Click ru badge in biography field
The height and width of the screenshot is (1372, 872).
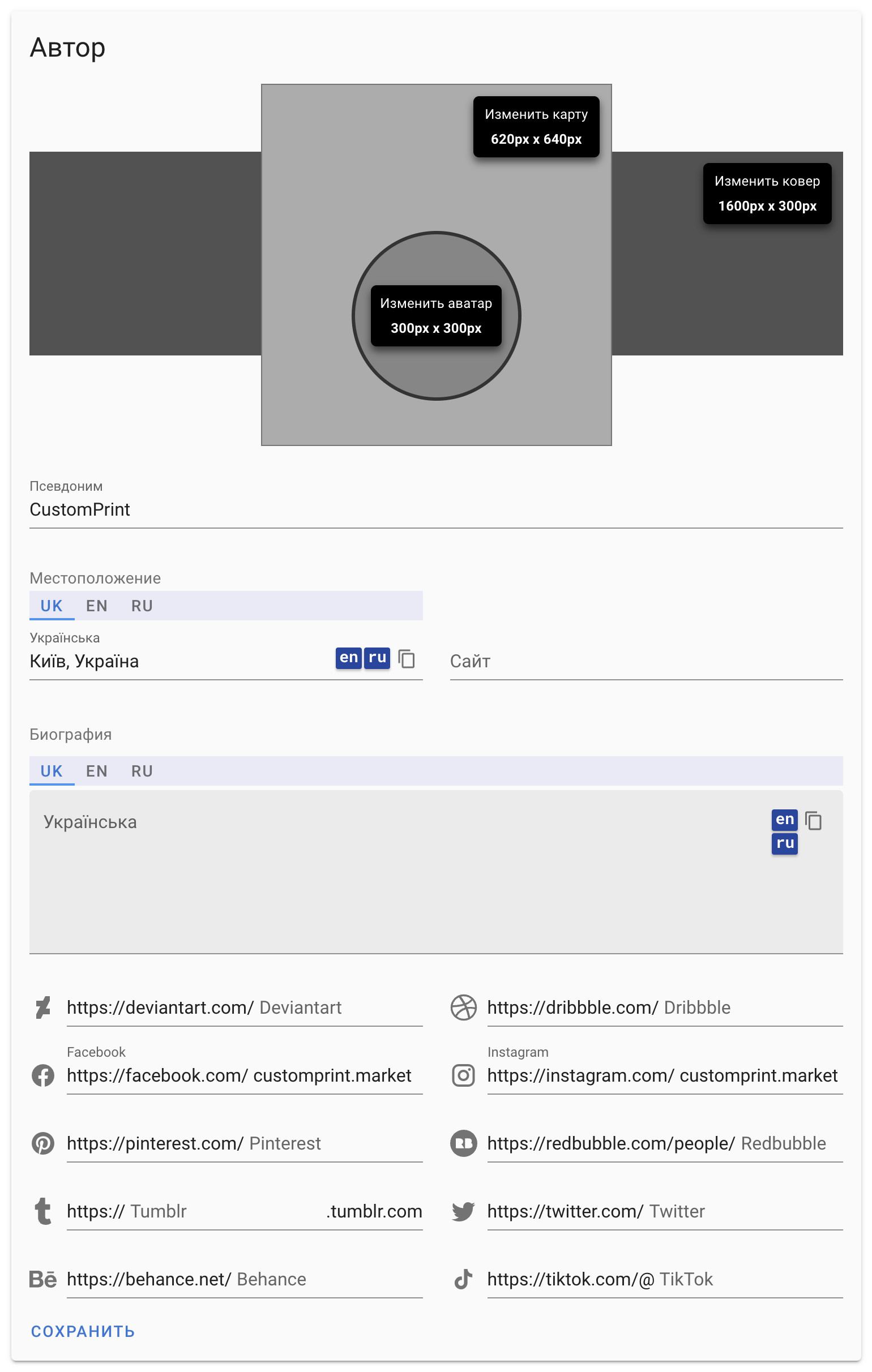[x=785, y=843]
